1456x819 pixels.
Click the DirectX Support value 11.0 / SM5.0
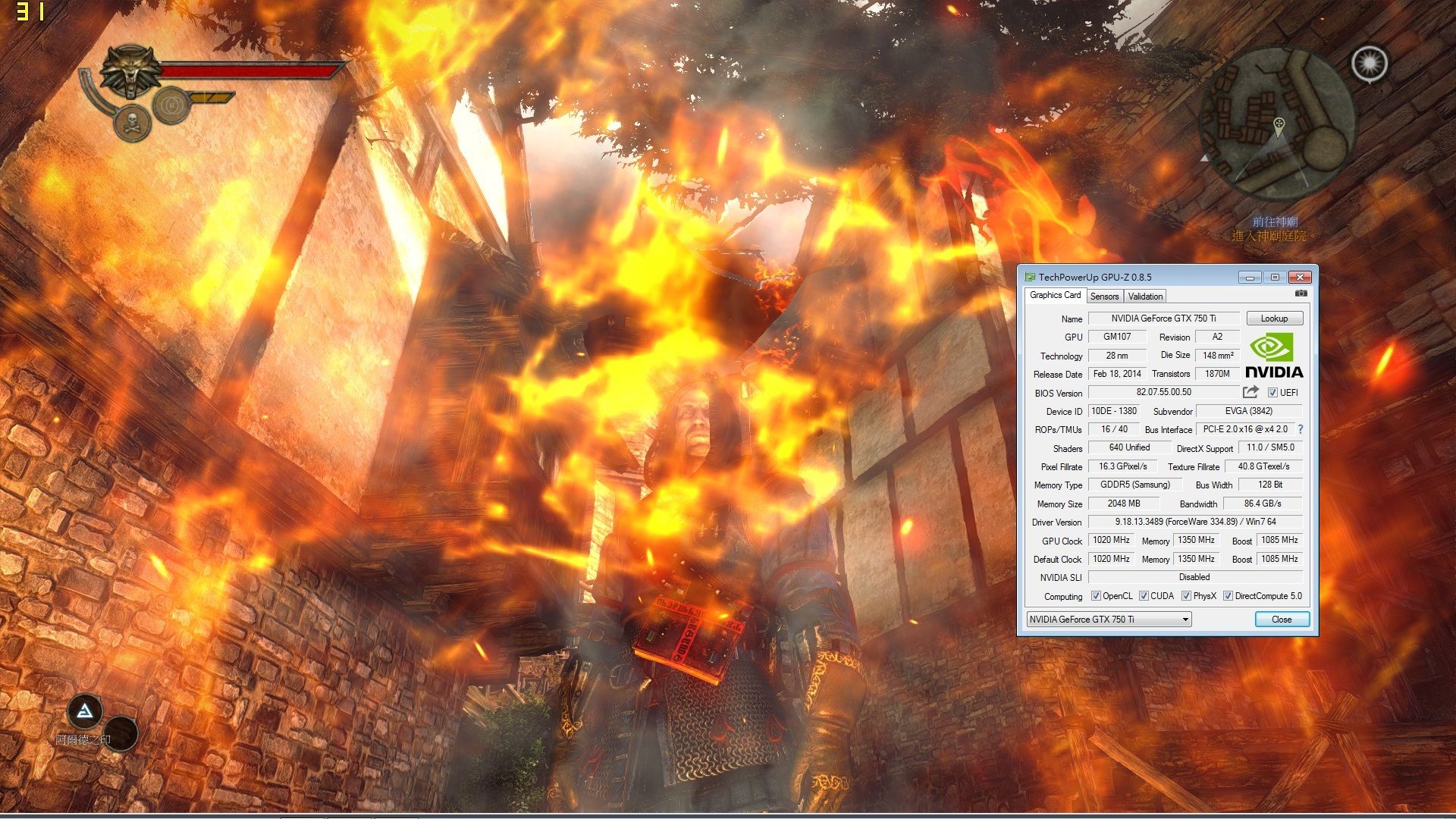[x=1270, y=447]
